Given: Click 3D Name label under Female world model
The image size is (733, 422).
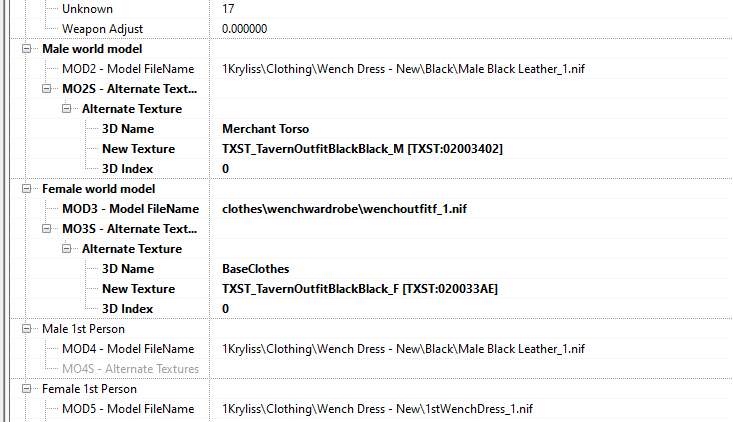Looking at the screenshot, I should (x=128, y=269).
